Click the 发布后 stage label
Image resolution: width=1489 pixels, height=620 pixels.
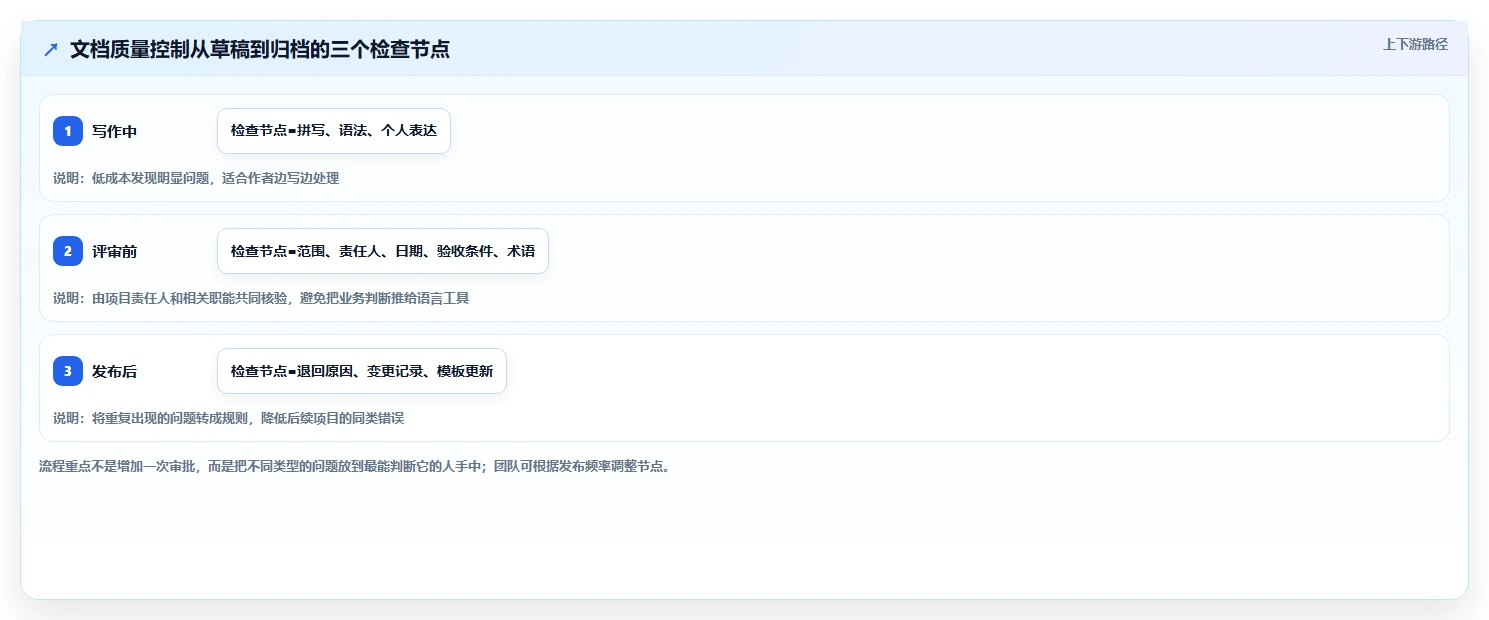pos(114,371)
